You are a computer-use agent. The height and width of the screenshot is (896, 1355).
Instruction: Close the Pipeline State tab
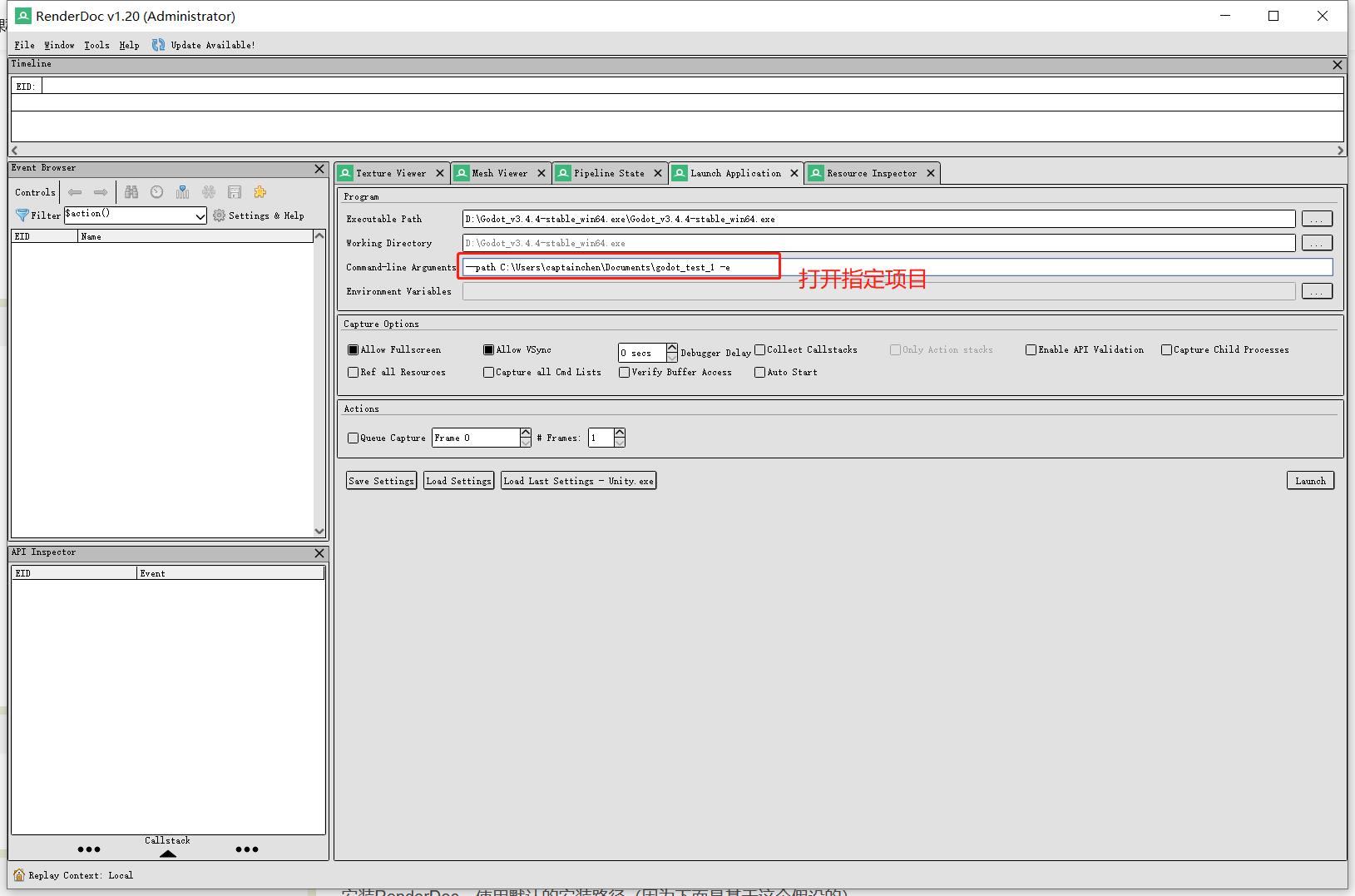[658, 173]
